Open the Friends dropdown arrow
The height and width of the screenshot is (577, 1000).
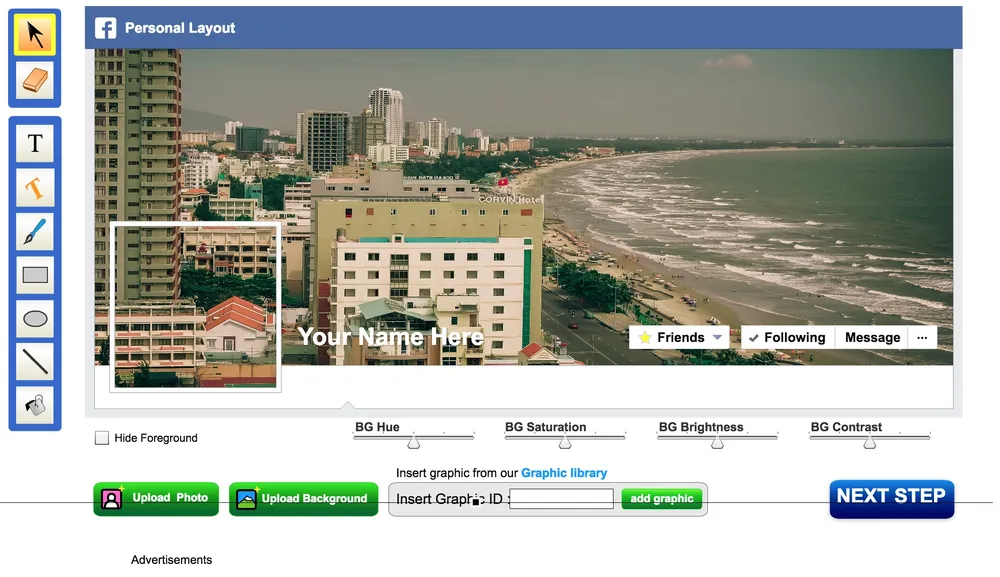coord(717,337)
